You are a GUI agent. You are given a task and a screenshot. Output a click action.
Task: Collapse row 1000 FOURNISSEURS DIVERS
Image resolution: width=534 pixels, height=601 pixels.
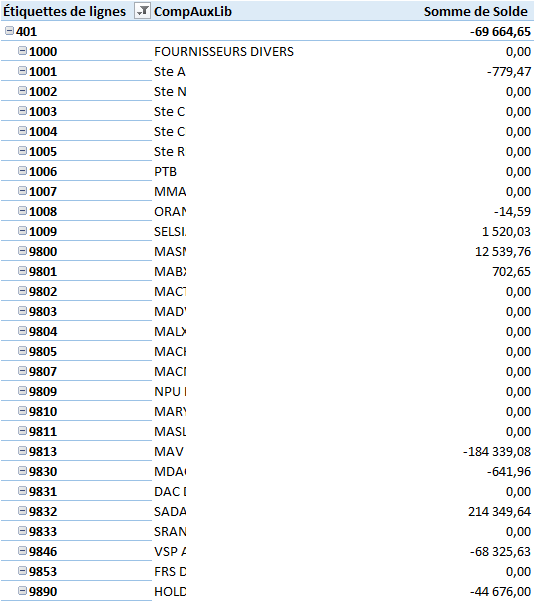coord(23,51)
